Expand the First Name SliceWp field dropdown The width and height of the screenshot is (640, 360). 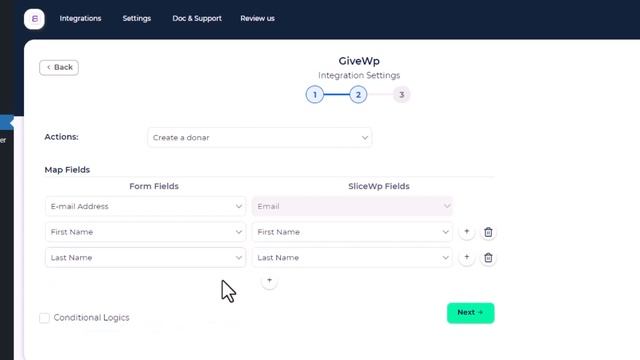[352, 232]
